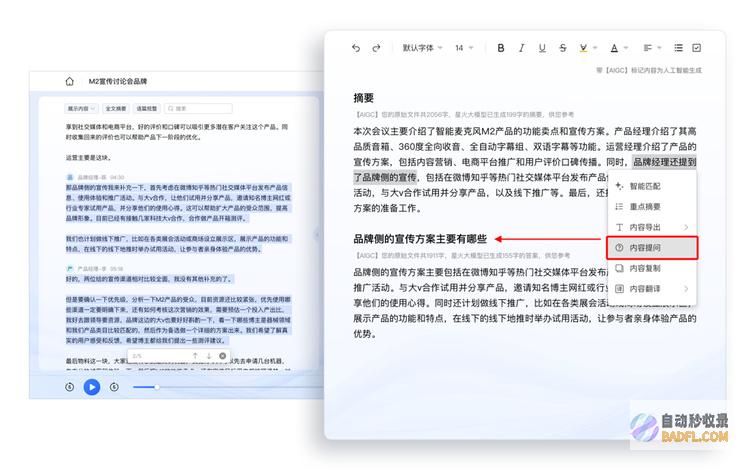Open the 默认字体 font dropdown
The image size is (750, 470).
point(422,48)
